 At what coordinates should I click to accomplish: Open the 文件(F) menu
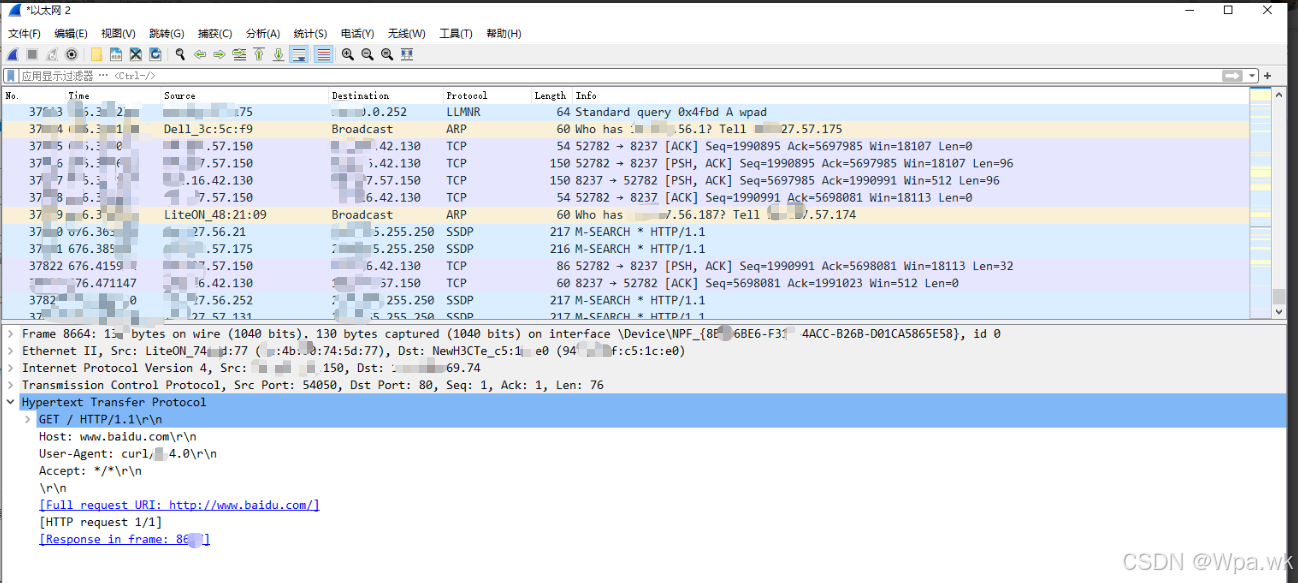coord(24,34)
